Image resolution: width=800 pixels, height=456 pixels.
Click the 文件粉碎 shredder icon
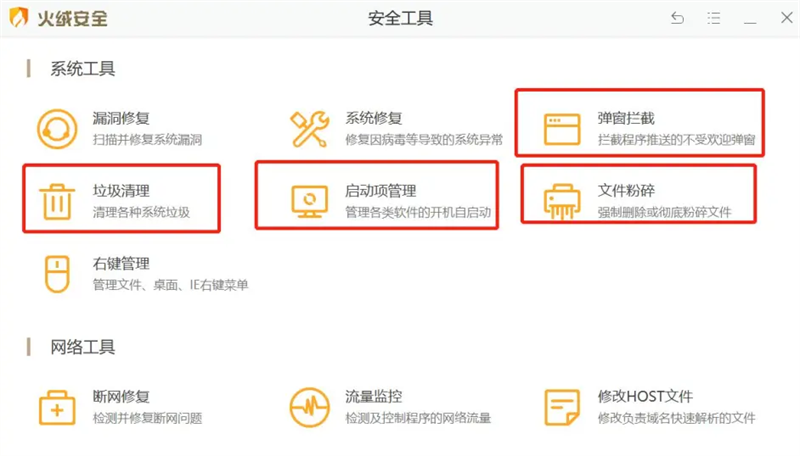562,202
